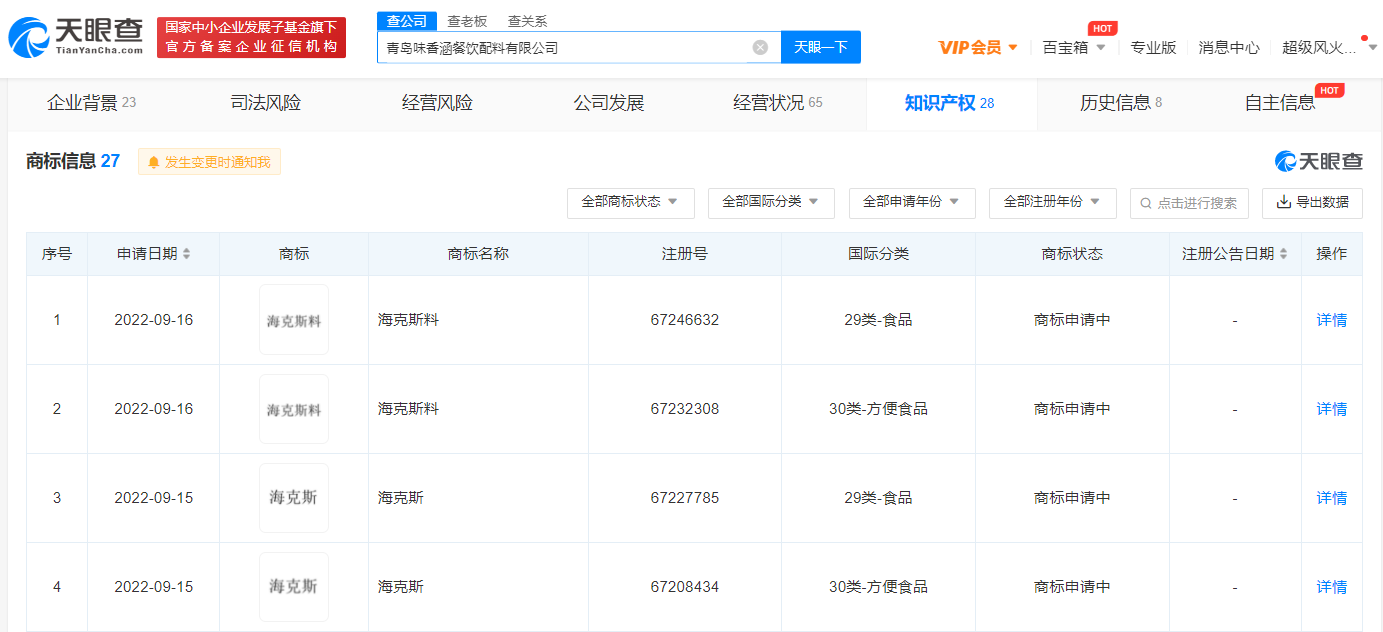Click registration number 67208434
This screenshot has width=1383, height=632.
(x=684, y=587)
